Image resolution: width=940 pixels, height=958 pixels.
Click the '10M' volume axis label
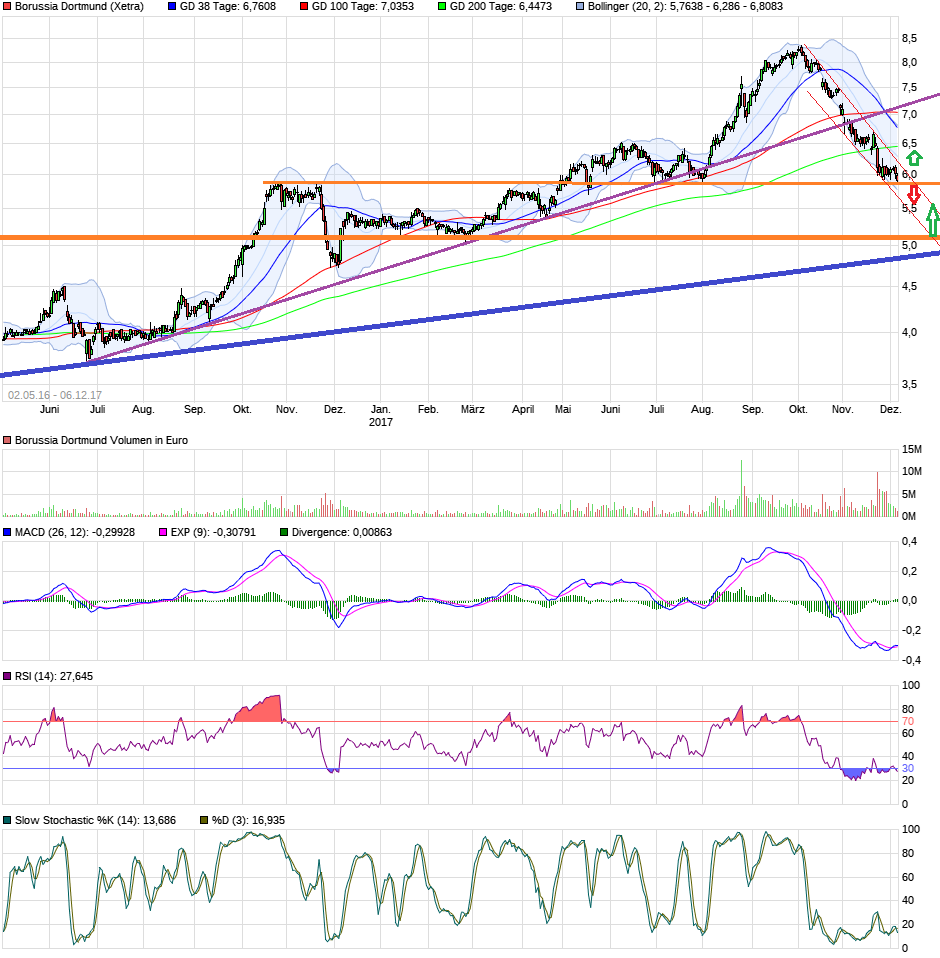pos(912,472)
